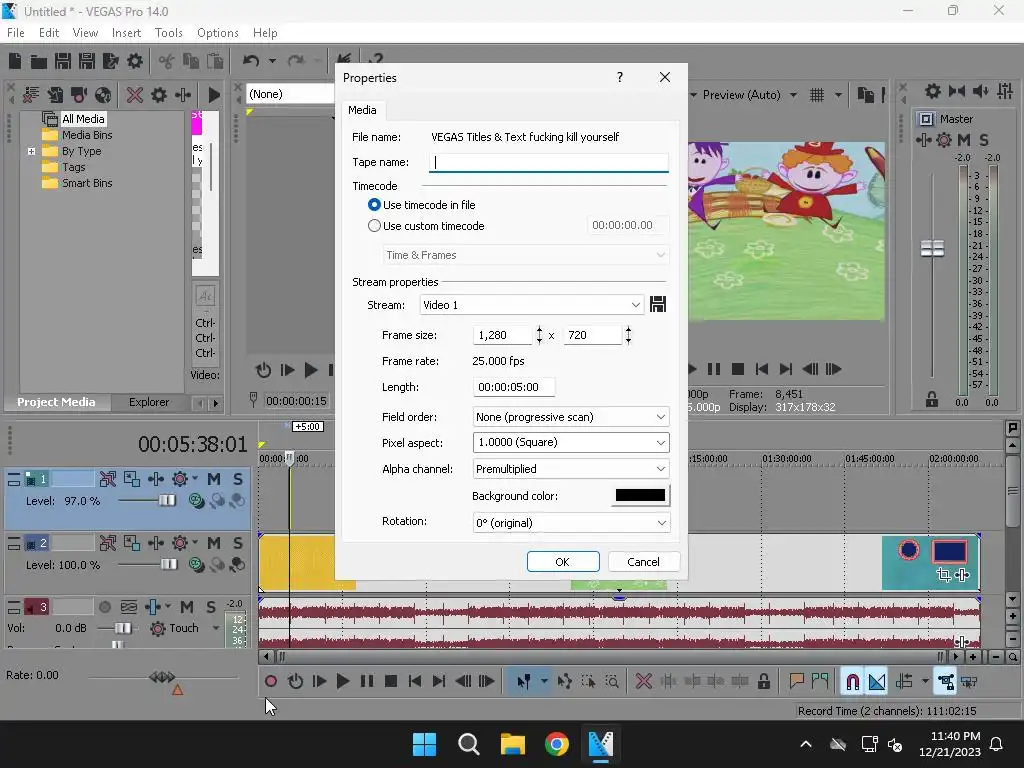Select the Zoom Edit tool
Viewport: 1024px width, 768px height.
pos(612,682)
